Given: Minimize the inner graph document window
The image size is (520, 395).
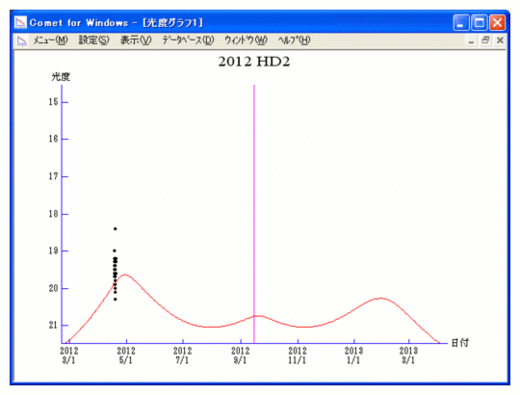Looking at the screenshot, I should 471,41.
